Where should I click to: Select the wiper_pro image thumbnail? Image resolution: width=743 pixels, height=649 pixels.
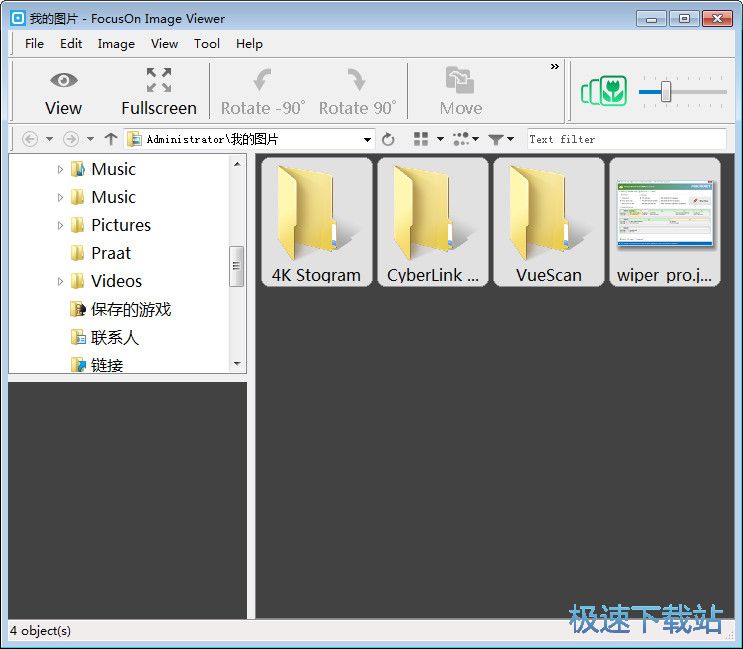click(x=664, y=221)
